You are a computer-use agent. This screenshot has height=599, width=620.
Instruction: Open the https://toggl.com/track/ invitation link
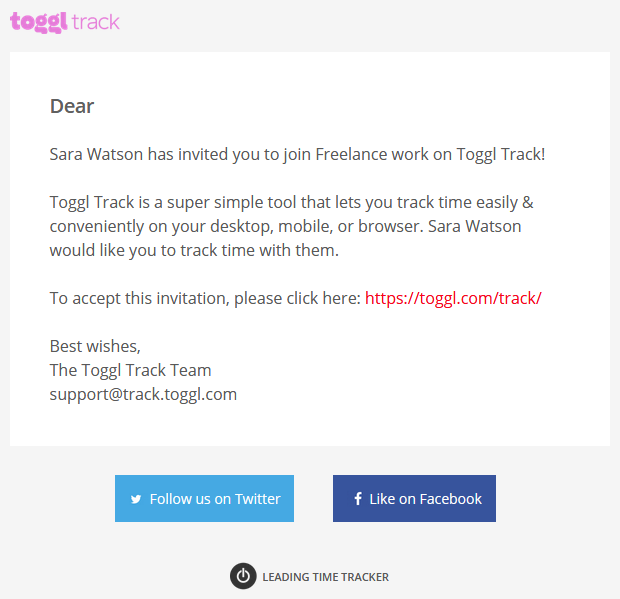point(453,298)
